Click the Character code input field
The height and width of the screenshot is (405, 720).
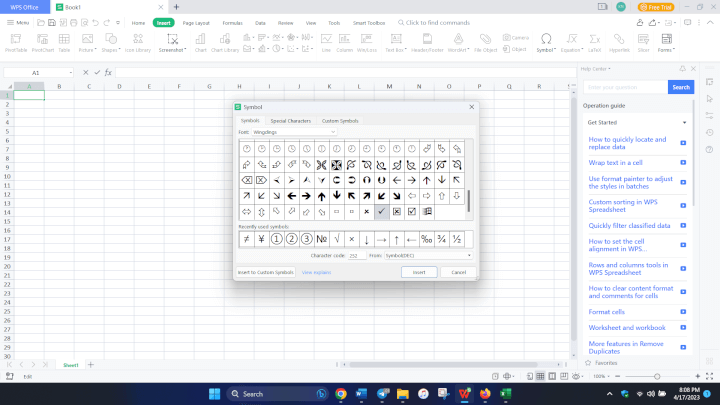(x=357, y=255)
